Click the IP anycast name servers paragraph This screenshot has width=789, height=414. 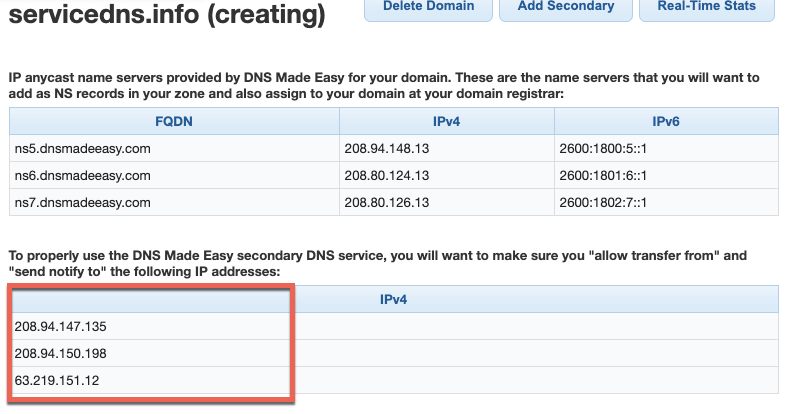pos(384,86)
